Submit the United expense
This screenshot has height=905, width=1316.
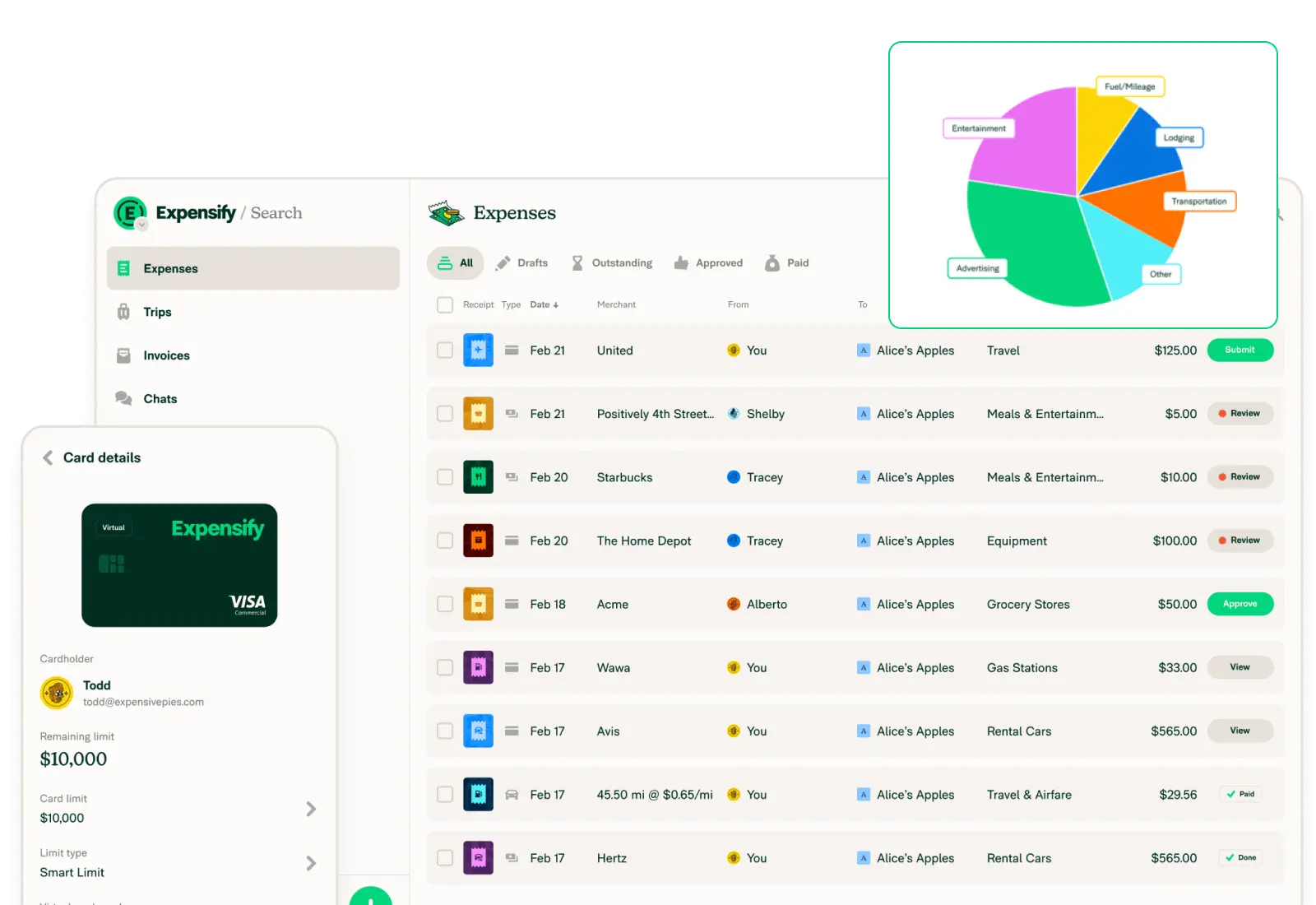click(1240, 350)
